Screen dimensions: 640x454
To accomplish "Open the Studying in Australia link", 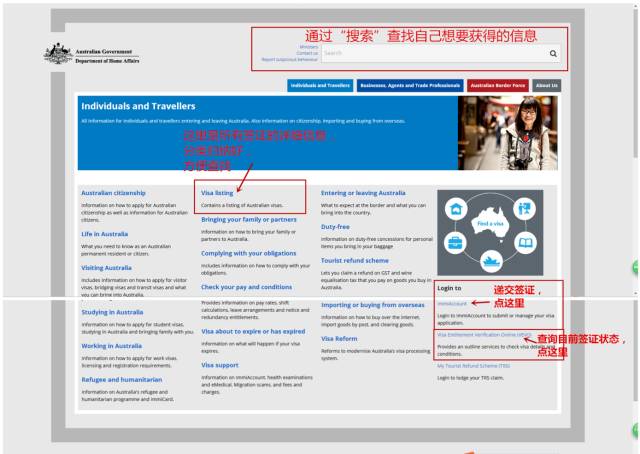I will point(112,312).
